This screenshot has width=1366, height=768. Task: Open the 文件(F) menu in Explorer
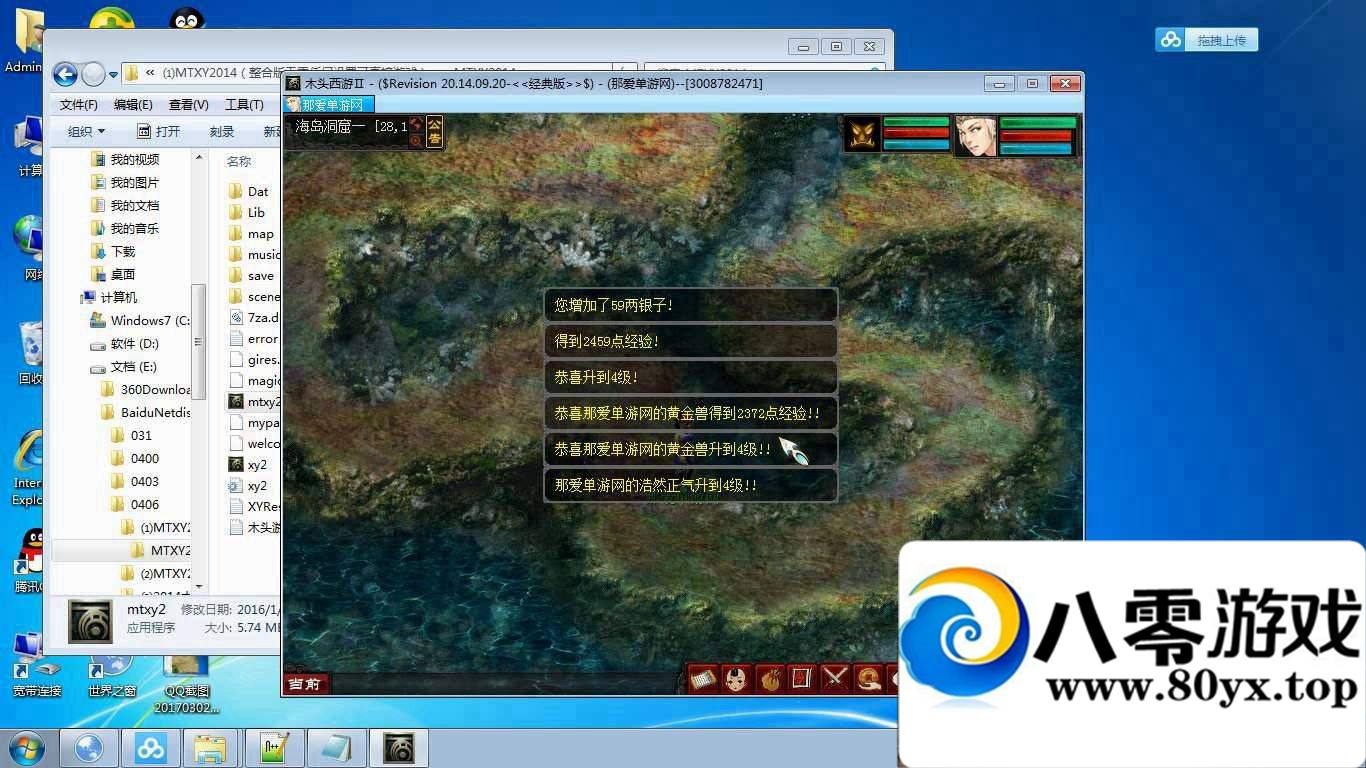[x=79, y=105]
